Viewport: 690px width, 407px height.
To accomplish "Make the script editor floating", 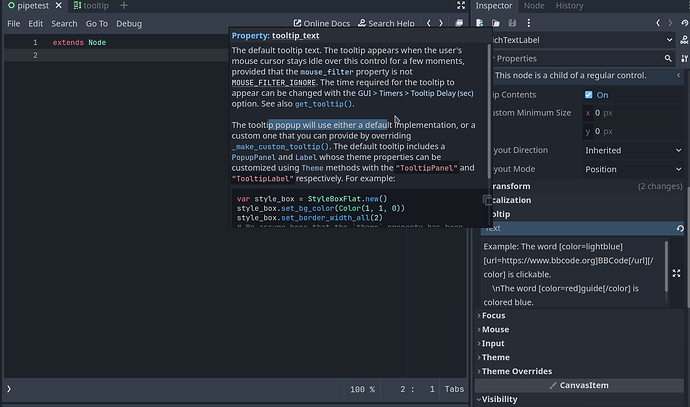I will [459, 23].
